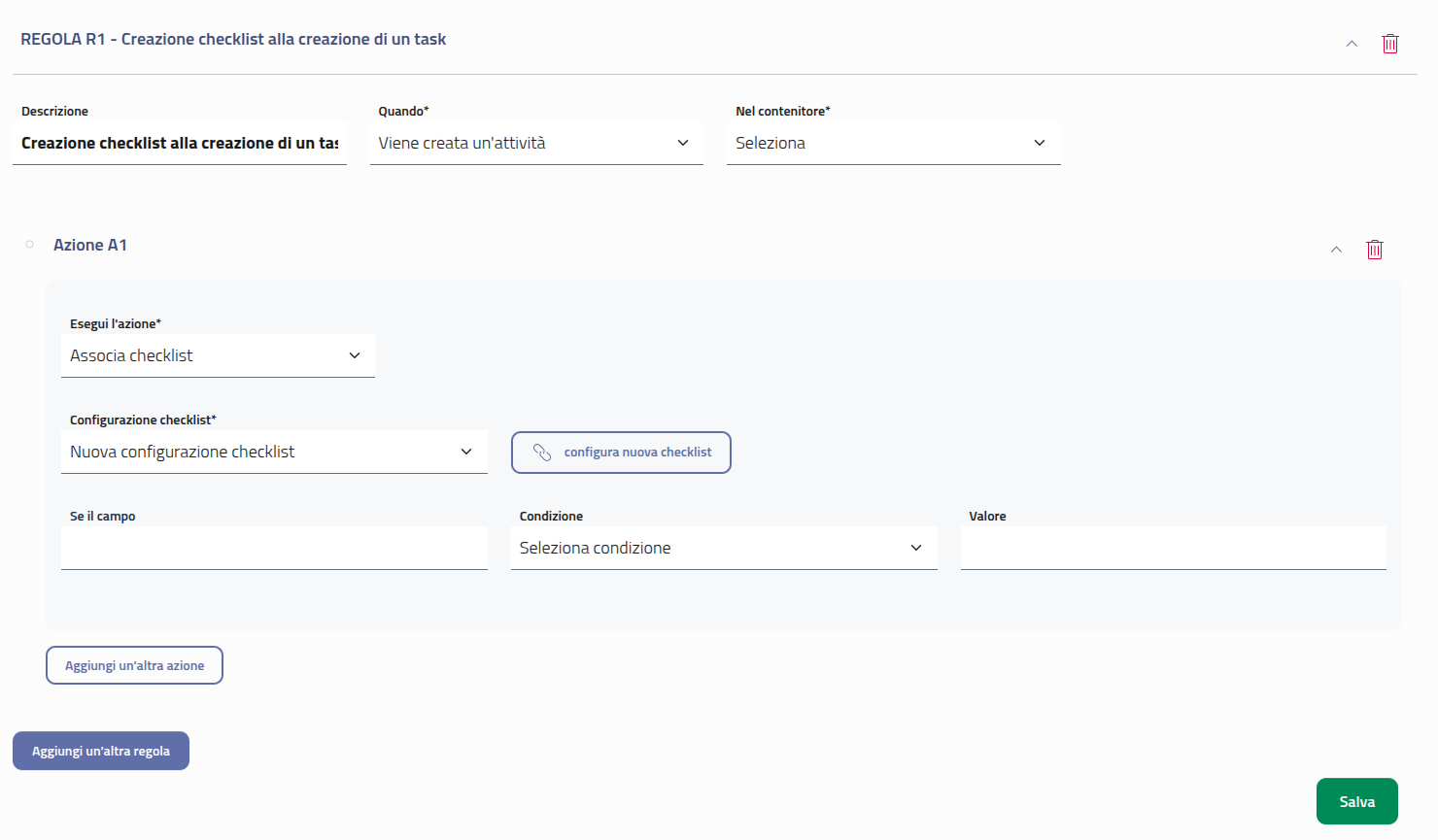Delete Azione A1 using its trash icon
1438x840 pixels.
tap(1375, 250)
